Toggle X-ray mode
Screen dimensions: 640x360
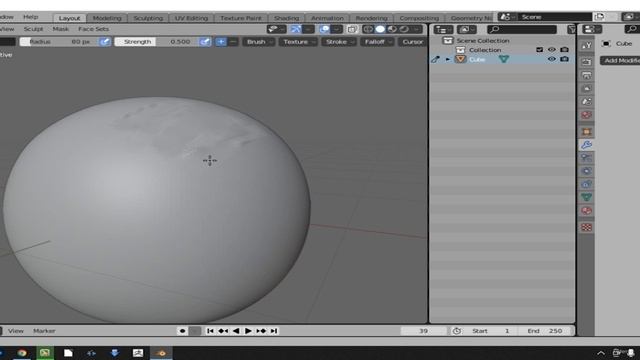(352, 29)
